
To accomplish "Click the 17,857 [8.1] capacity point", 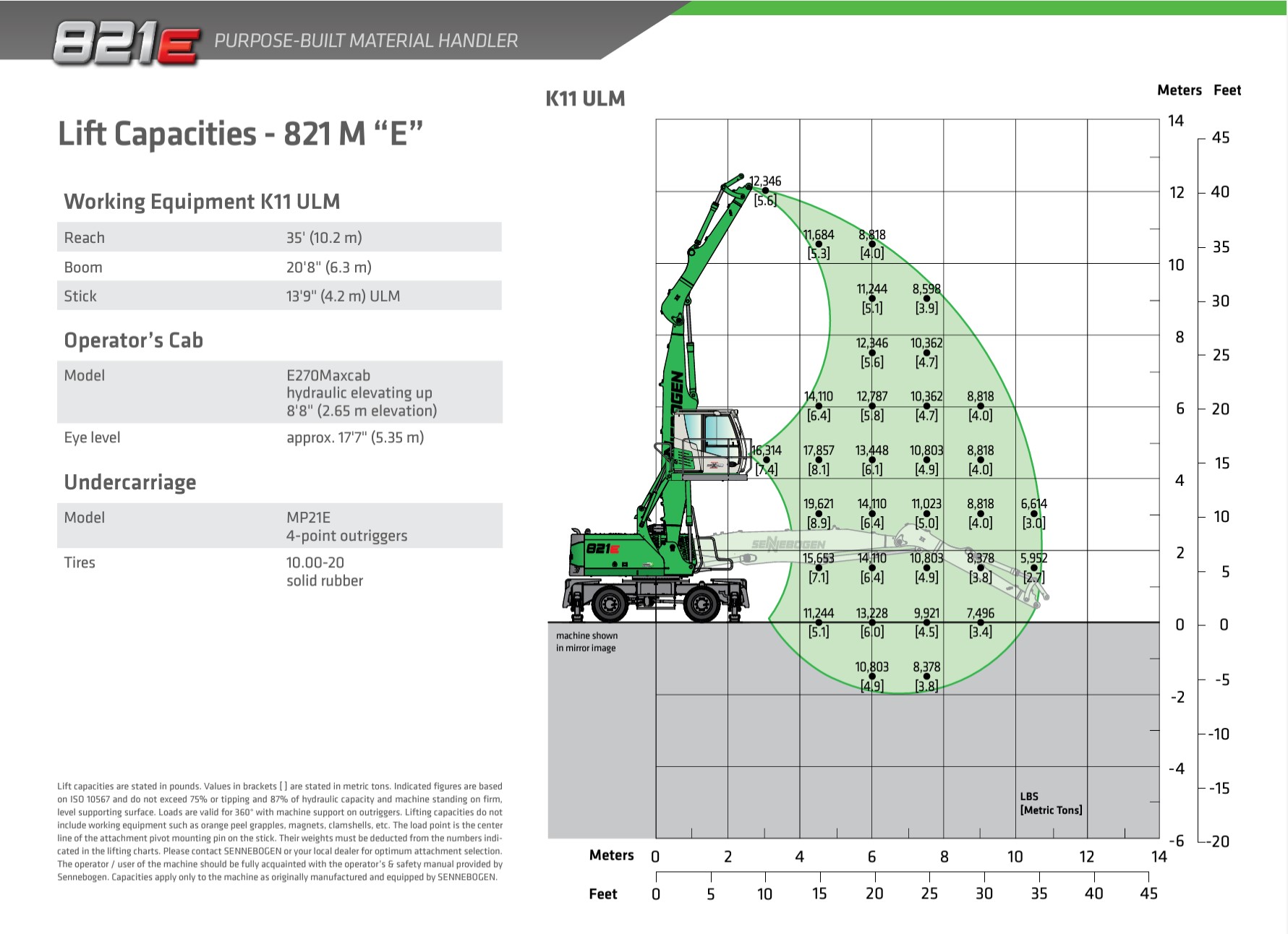I will pos(819,460).
